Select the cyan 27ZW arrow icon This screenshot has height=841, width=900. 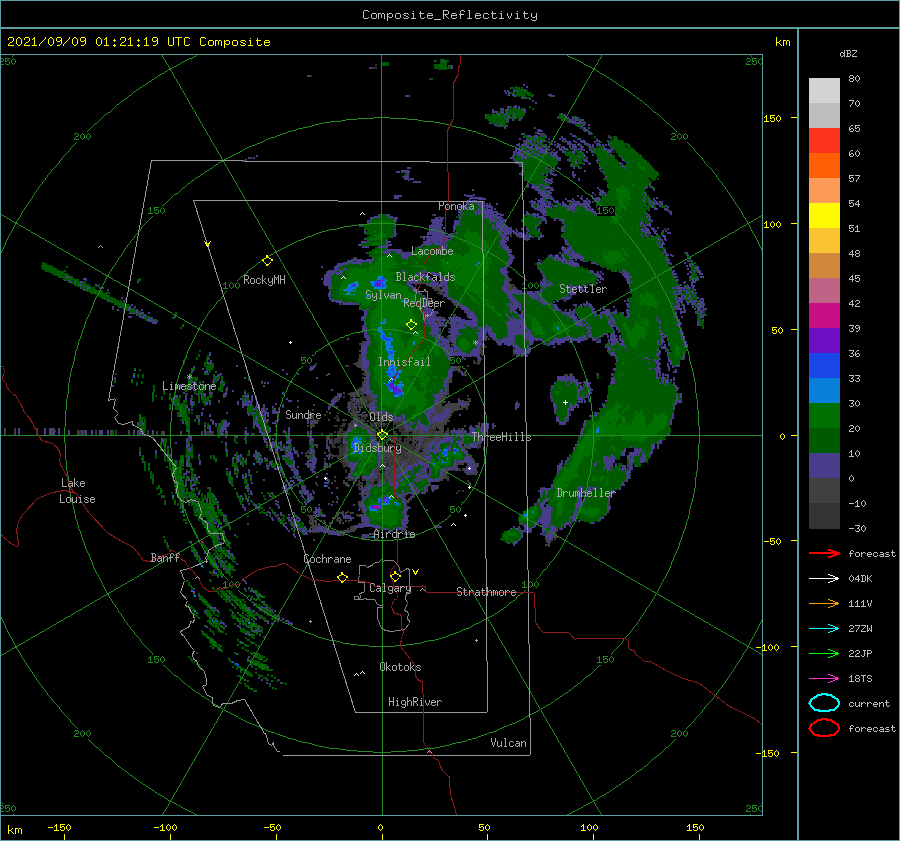[824, 629]
